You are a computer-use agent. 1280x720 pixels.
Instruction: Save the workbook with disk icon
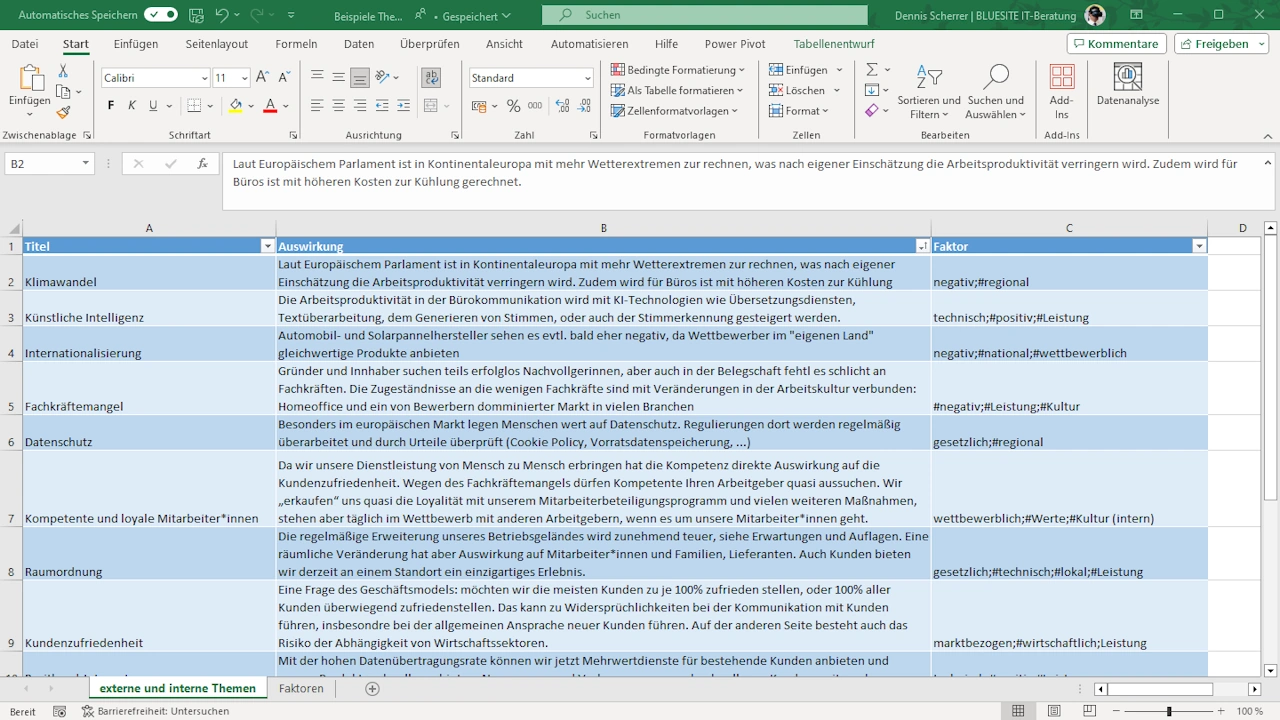tap(196, 15)
